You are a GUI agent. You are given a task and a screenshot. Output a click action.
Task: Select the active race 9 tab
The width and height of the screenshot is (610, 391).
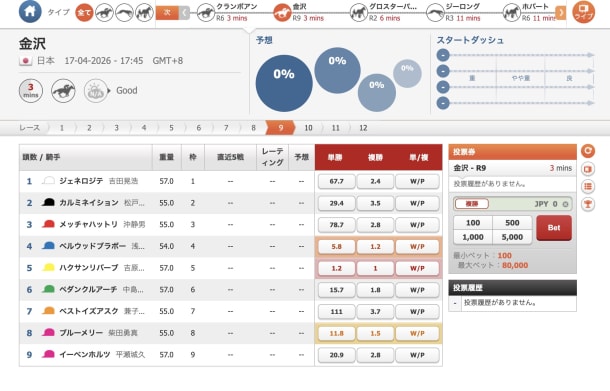click(x=280, y=128)
